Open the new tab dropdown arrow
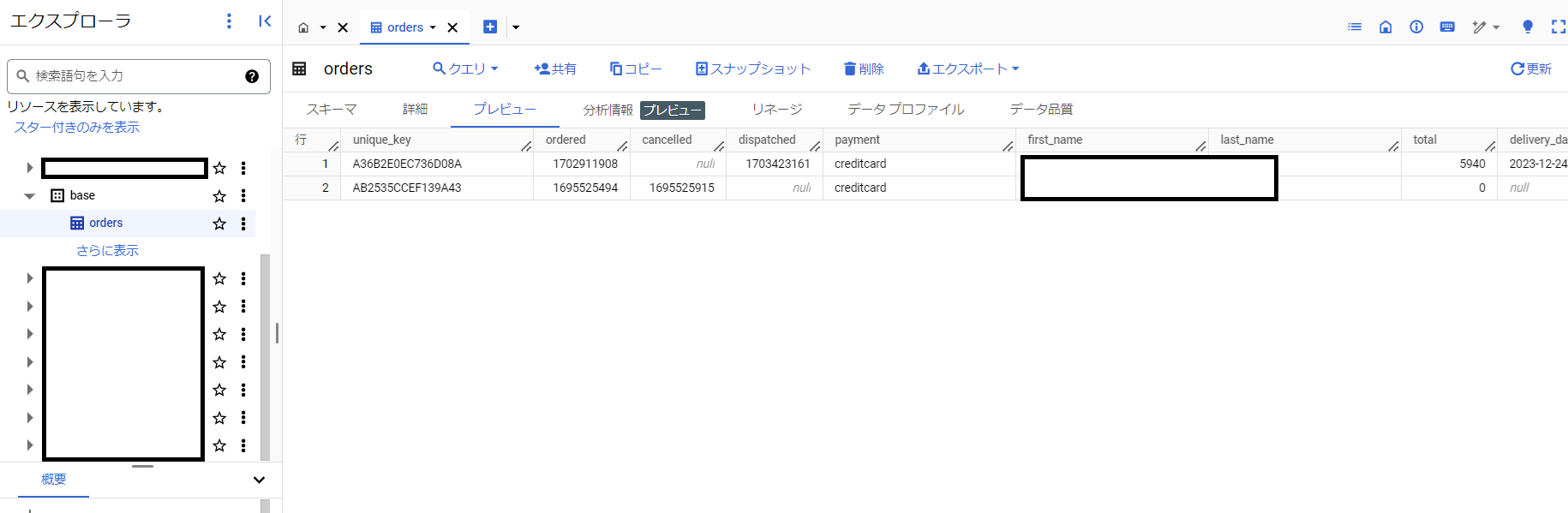Screen dimensions: 1568x513 coord(516,27)
